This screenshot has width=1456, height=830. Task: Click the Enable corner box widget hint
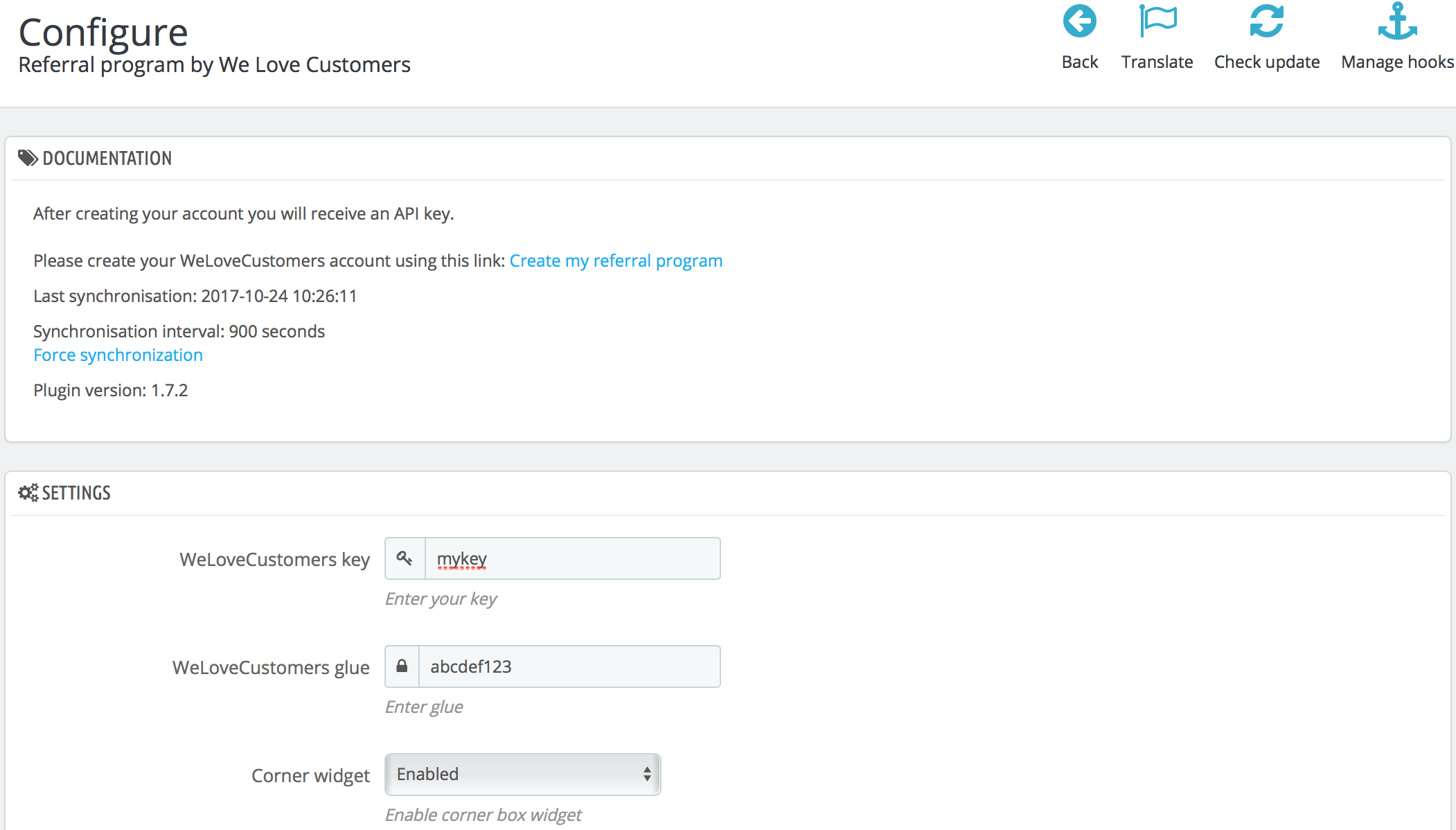coord(483,815)
